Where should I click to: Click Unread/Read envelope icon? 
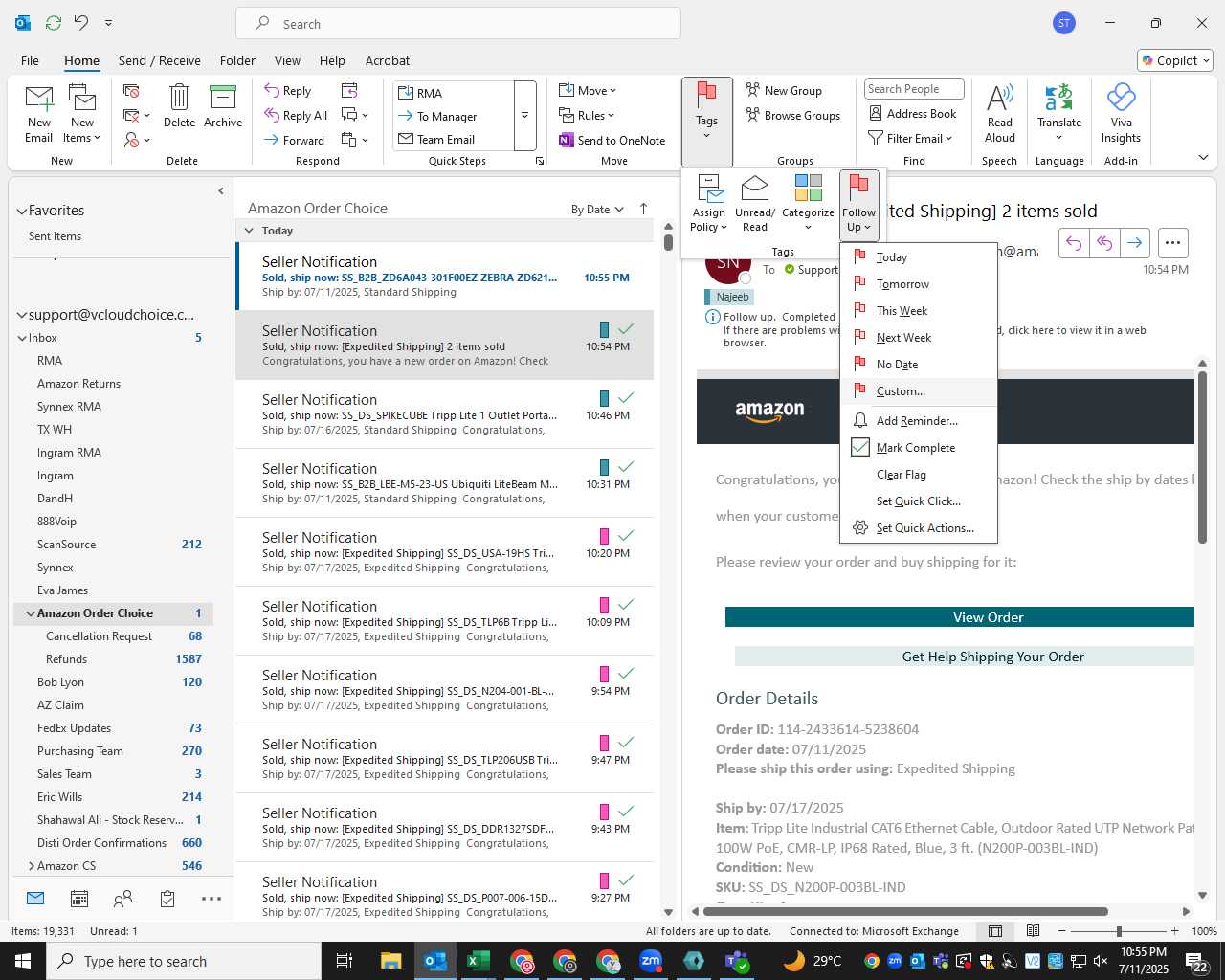click(x=755, y=188)
